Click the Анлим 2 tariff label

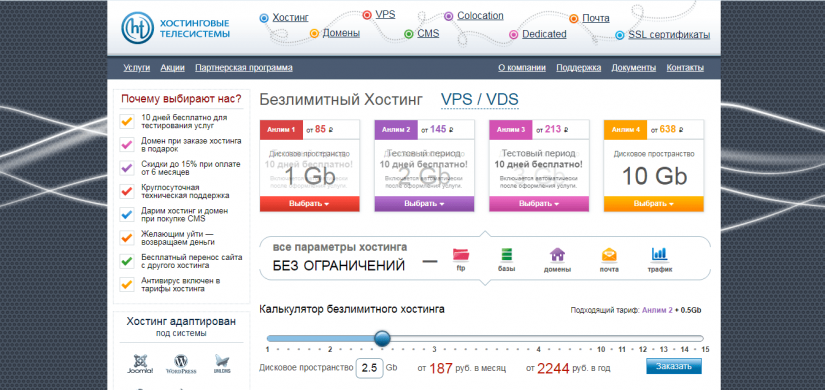click(396, 129)
